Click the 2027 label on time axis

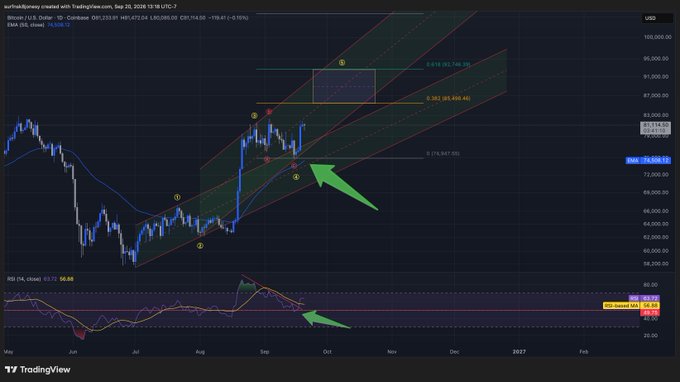[519, 352]
